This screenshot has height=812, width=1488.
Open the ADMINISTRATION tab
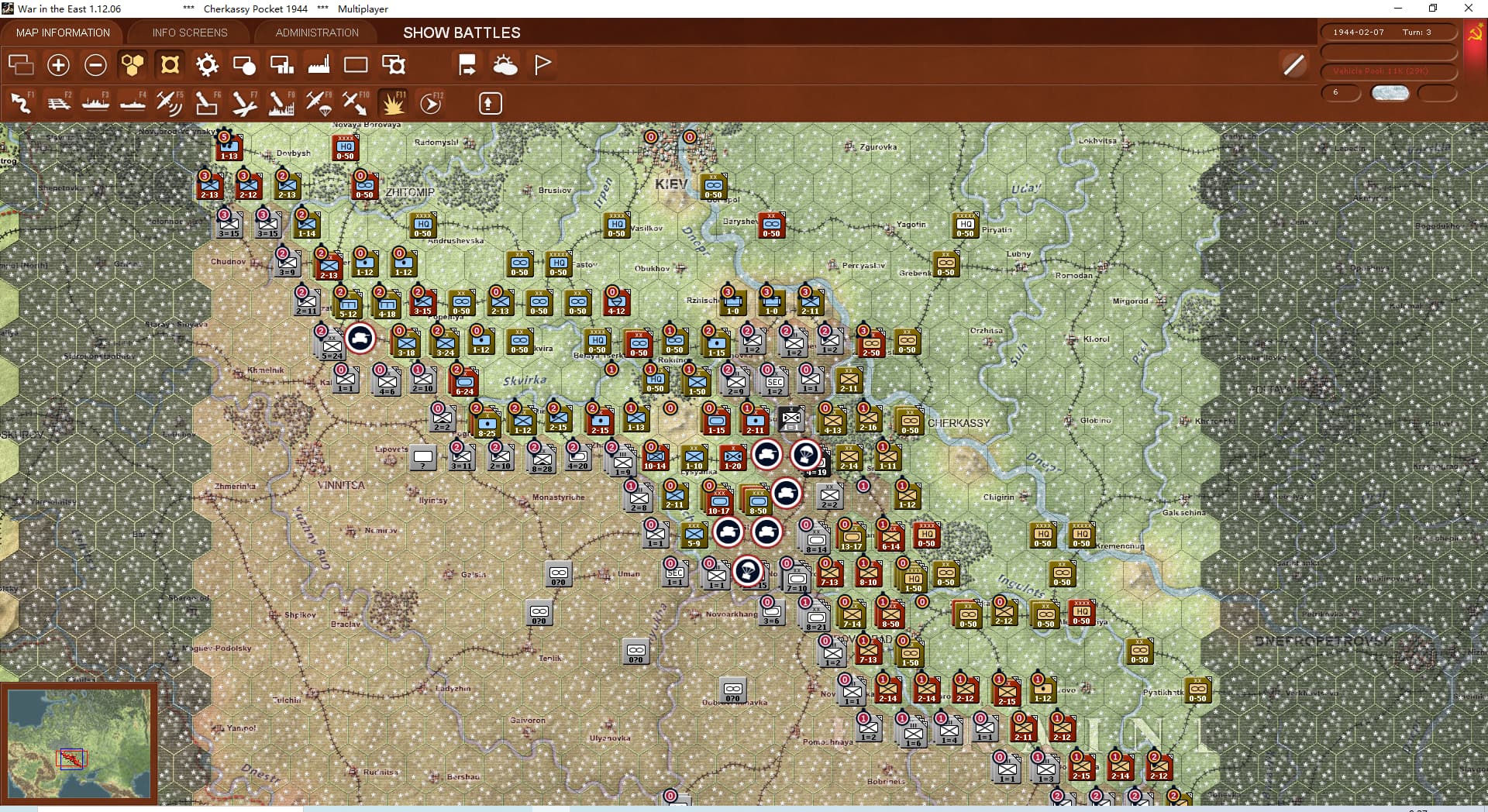[317, 33]
